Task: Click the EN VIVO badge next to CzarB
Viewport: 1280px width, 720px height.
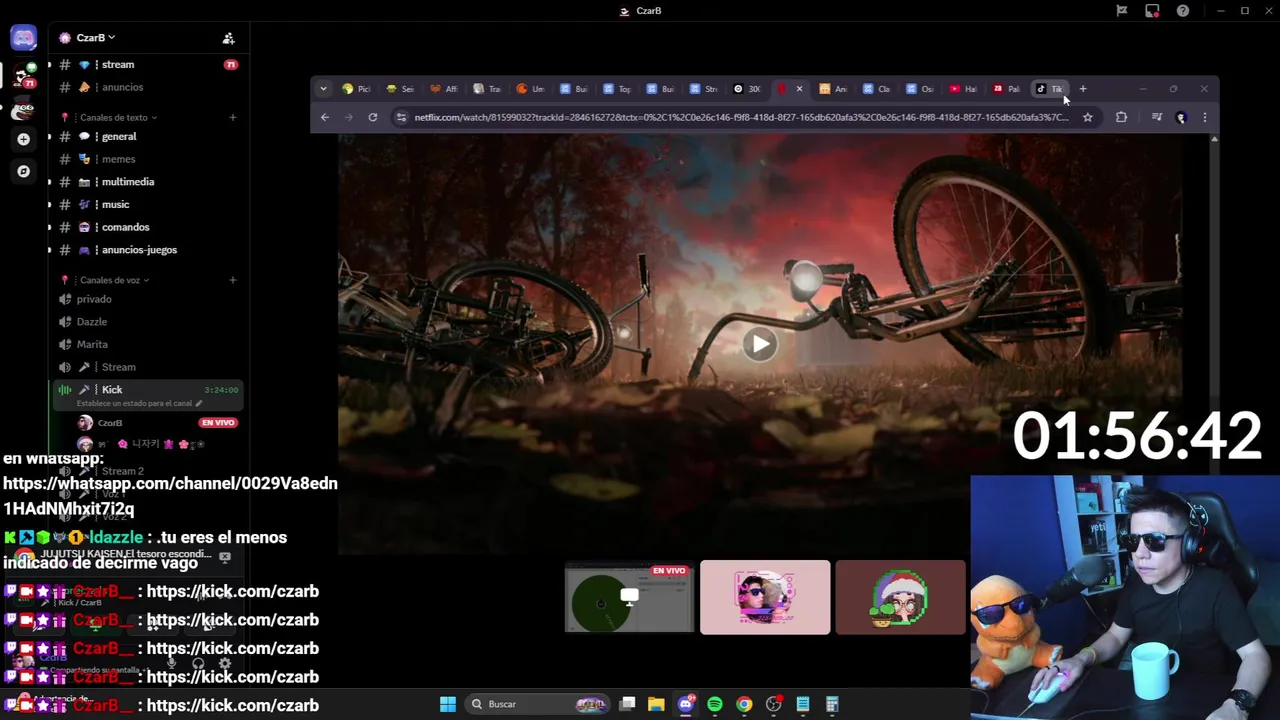Action: pos(217,423)
